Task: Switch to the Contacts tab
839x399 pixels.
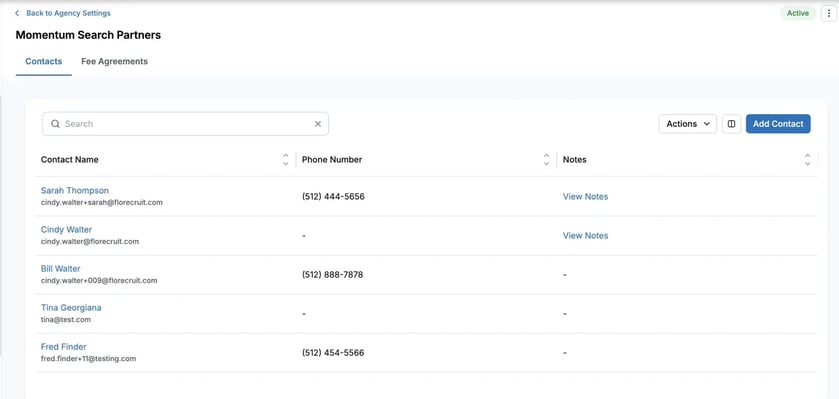Action: pyautogui.click(x=44, y=62)
